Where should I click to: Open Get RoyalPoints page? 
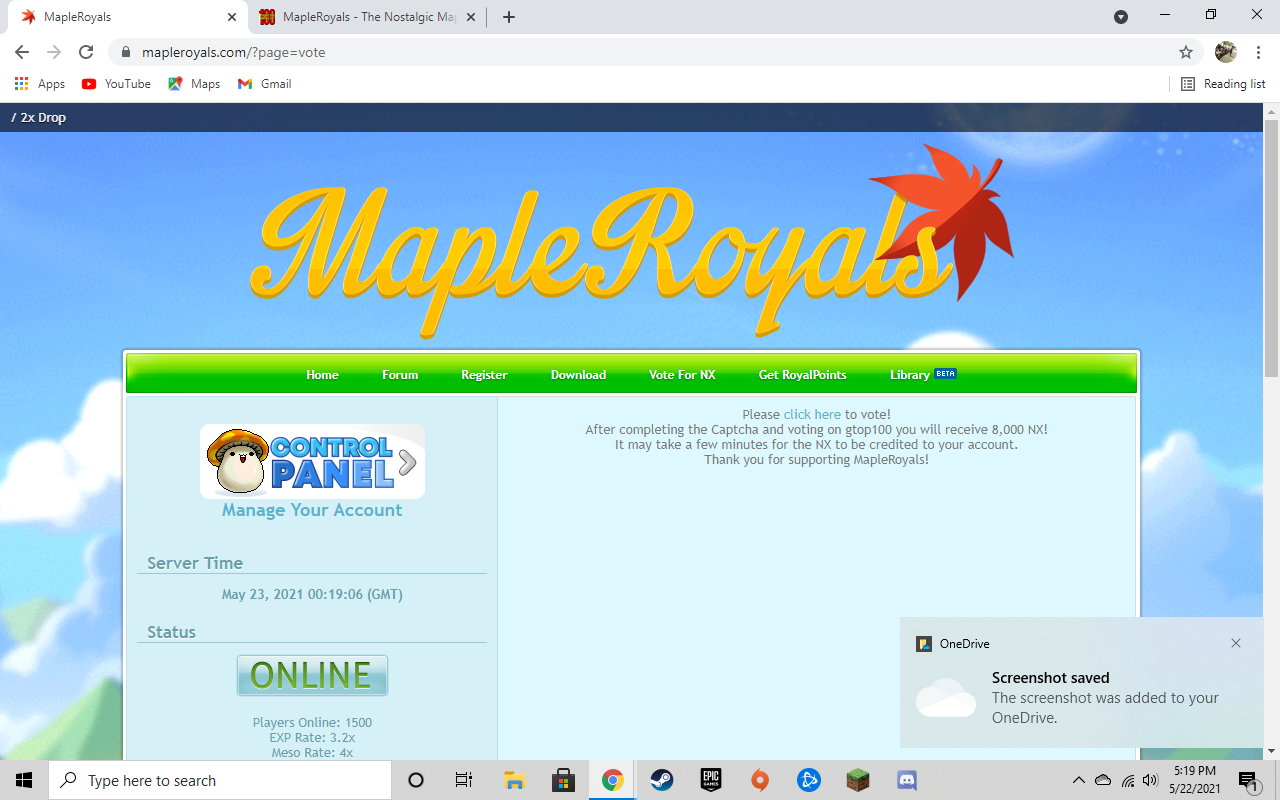802,375
